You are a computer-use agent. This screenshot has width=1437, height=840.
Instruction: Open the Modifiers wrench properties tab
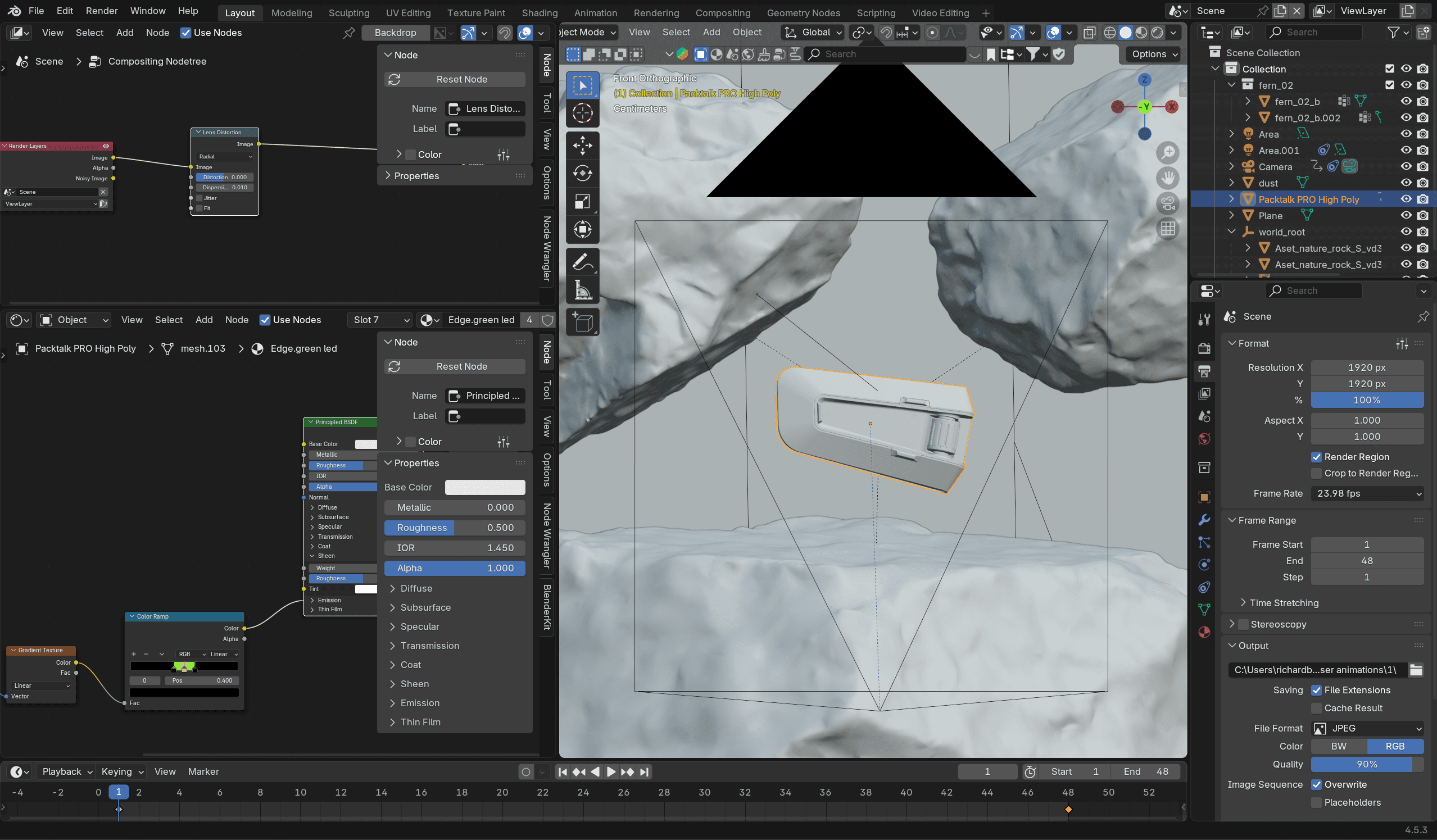tap(1204, 520)
